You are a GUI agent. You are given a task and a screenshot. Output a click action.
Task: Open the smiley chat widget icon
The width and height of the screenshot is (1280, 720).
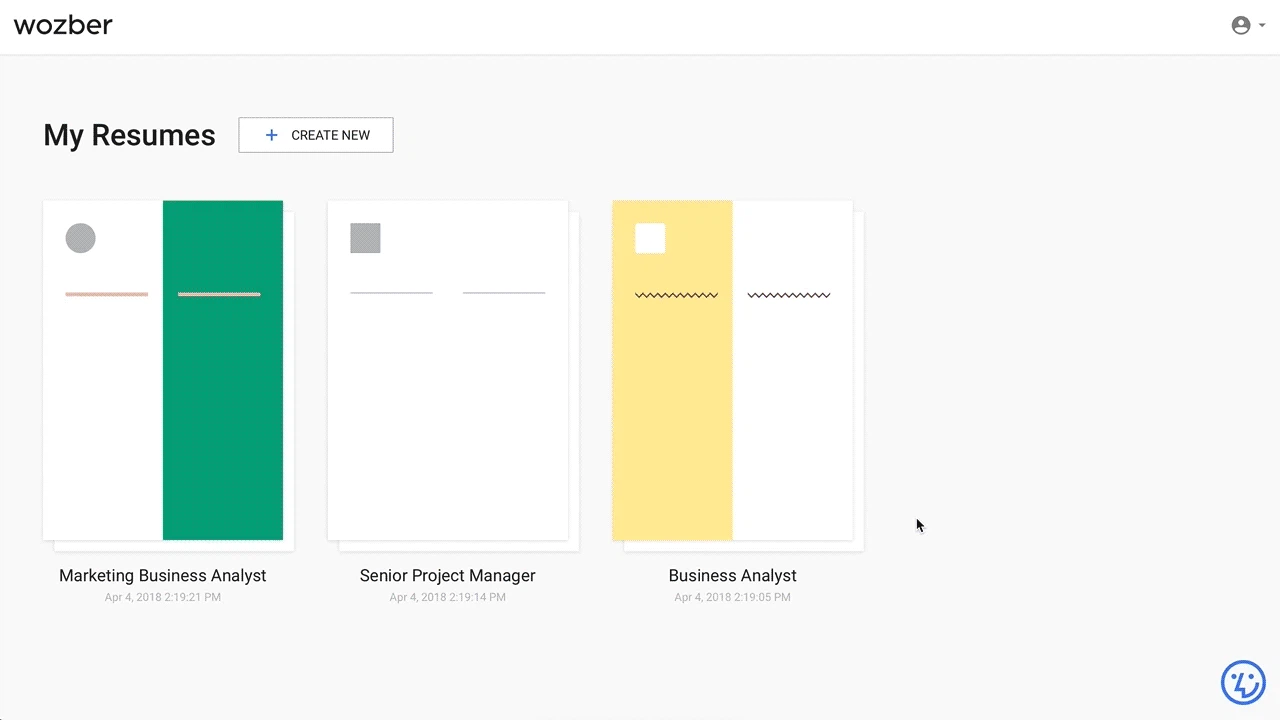pos(1243,683)
